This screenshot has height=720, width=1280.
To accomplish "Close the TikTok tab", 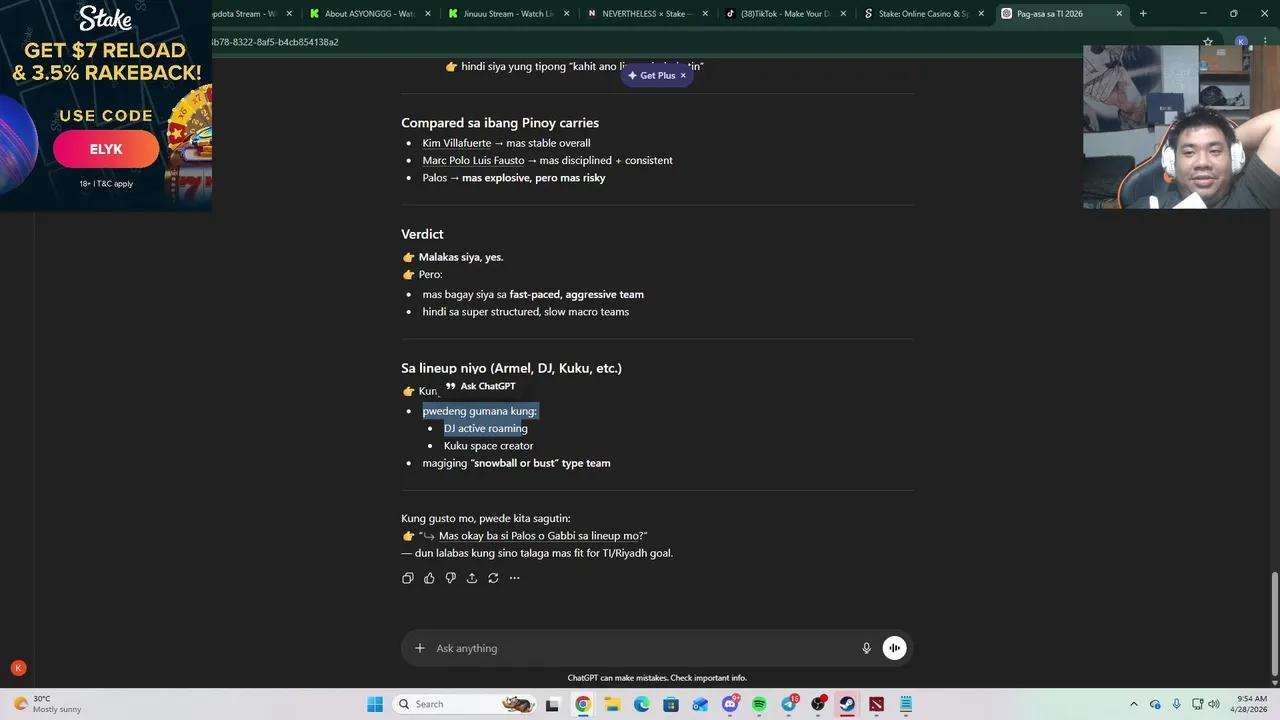I will click(x=843, y=14).
